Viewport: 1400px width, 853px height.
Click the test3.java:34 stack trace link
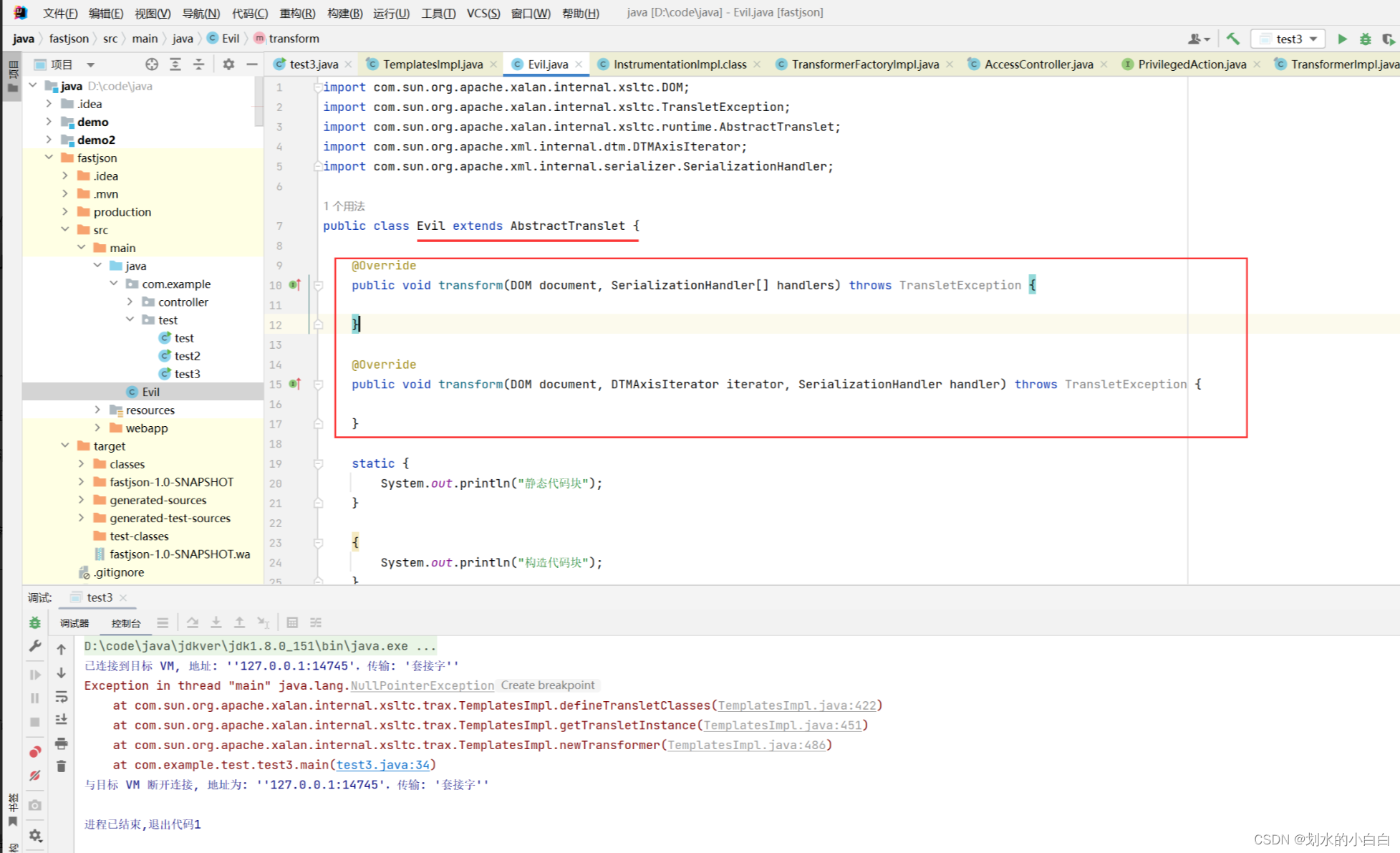coord(382,765)
